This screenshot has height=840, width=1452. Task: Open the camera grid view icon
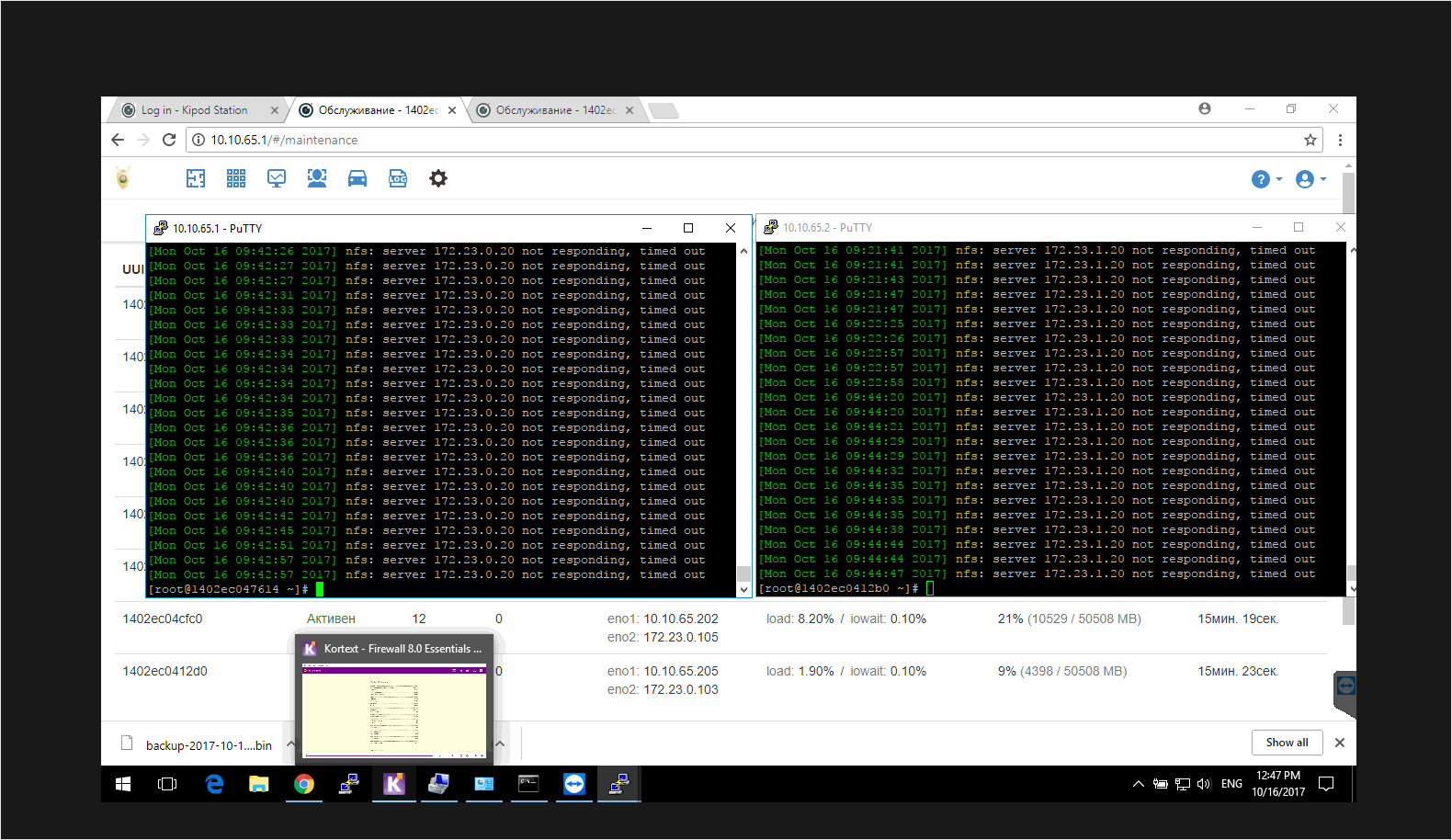pyautogui.click(x=236, y=178)
